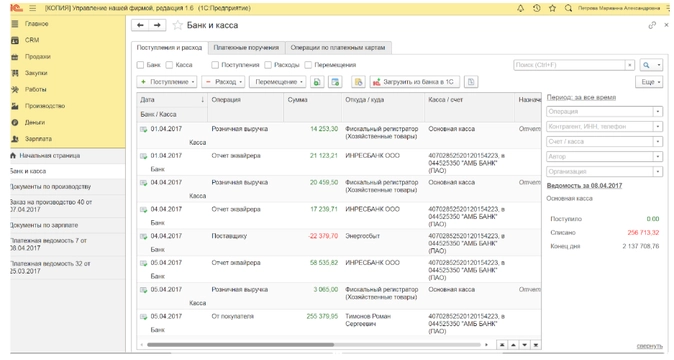Open the Еще dropdown menu

pyautogui.click(x=649, y=82)
